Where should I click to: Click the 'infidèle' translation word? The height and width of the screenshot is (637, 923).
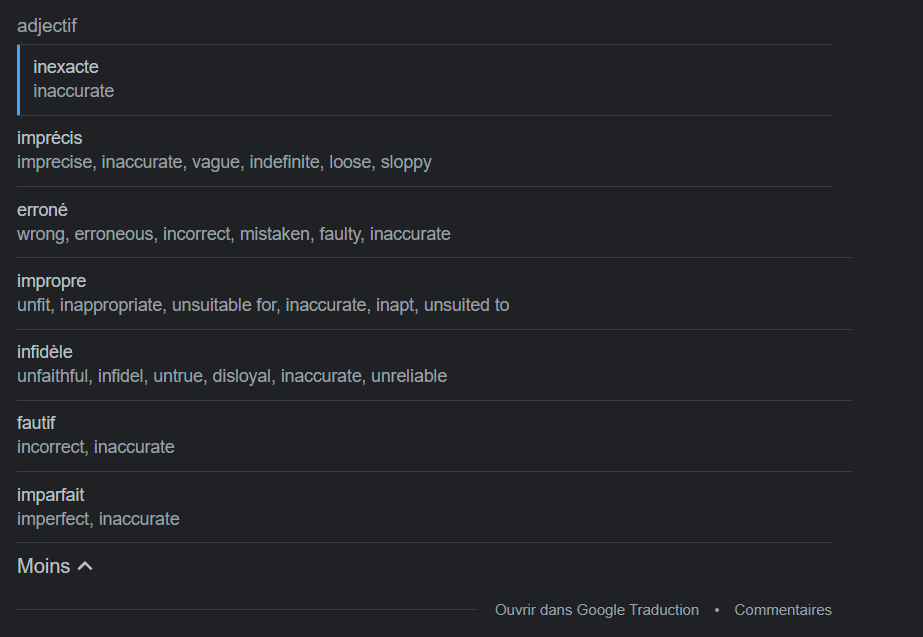[45, 352]
